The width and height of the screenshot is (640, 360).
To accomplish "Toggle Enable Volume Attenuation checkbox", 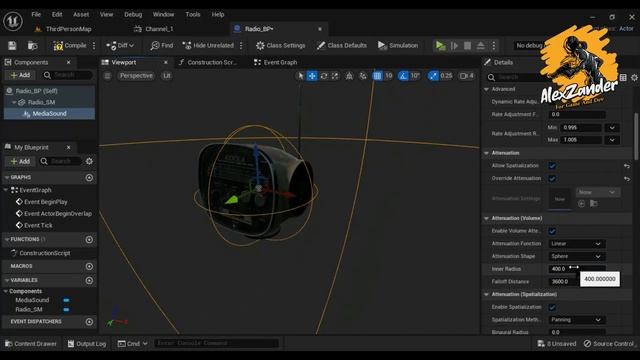I will point(552,231).
